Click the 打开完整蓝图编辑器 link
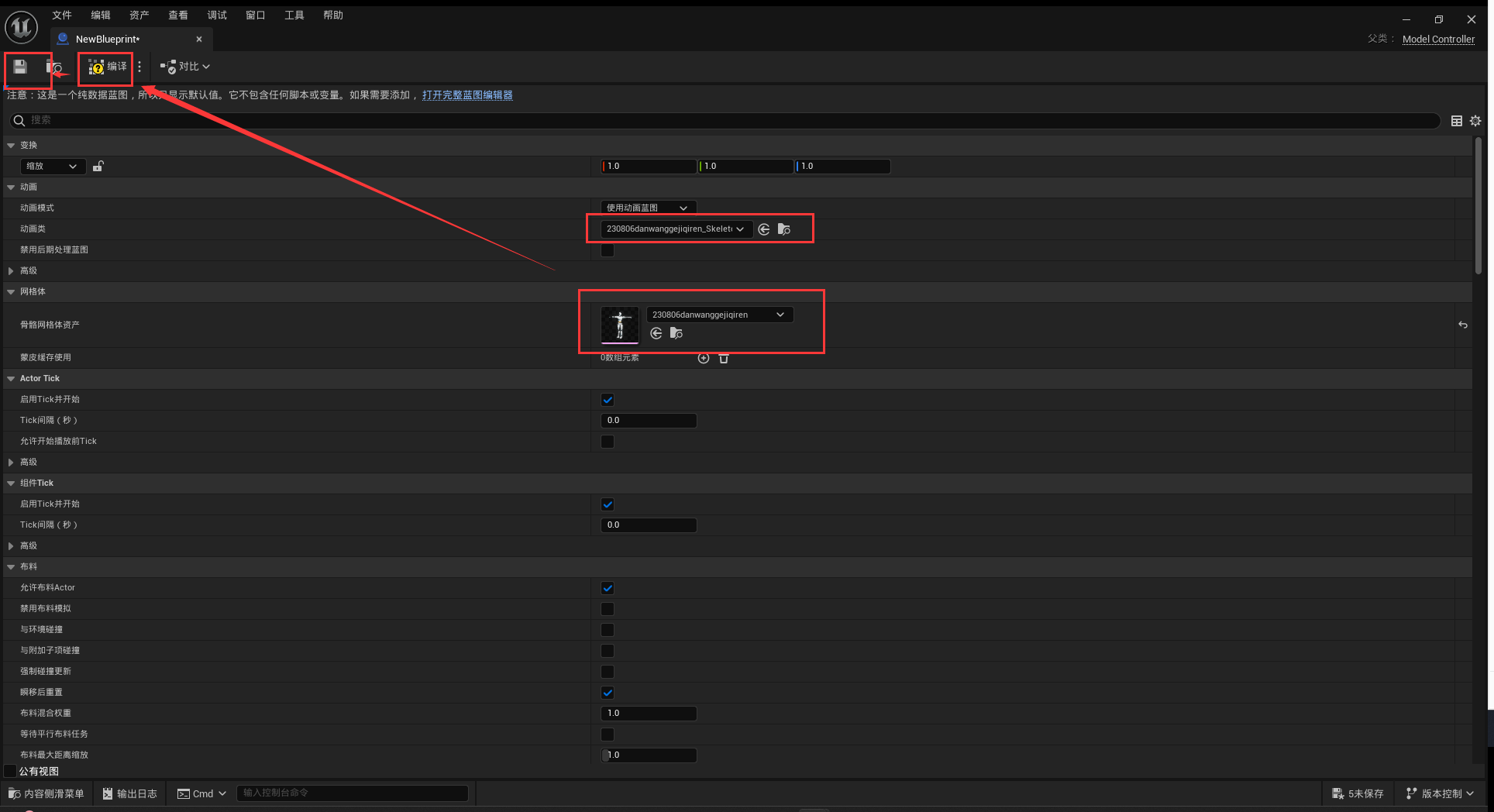 tap(467, 95)
